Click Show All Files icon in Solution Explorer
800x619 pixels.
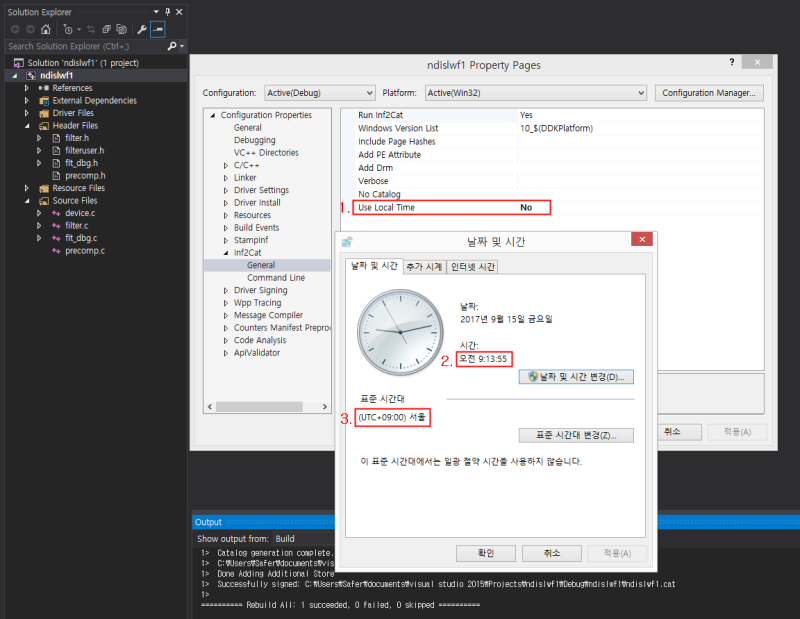[x=121, y=30]
